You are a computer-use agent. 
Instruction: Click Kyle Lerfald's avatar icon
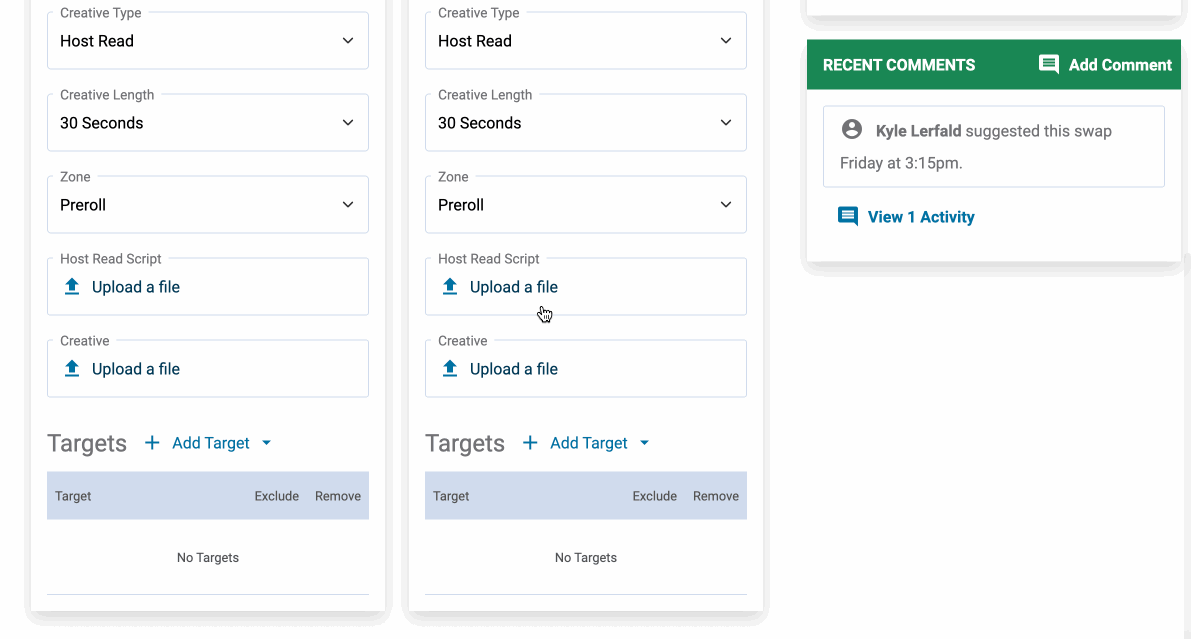click(x=852, y=130)
